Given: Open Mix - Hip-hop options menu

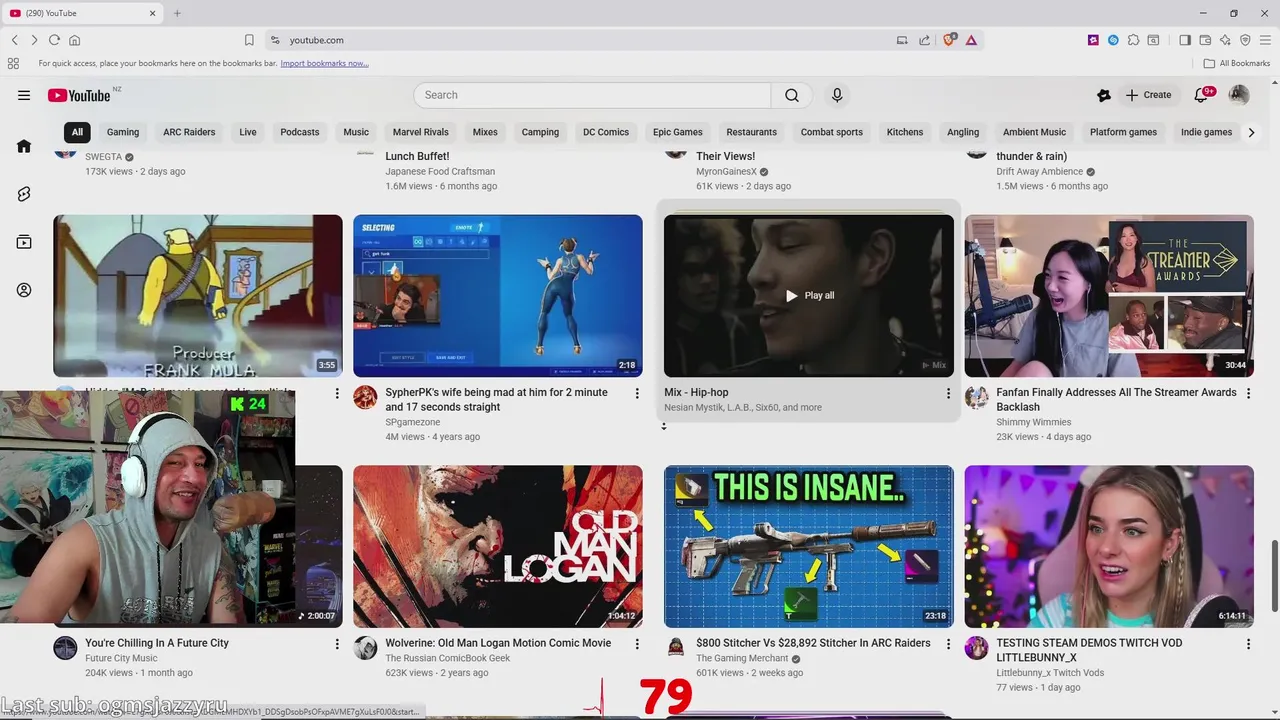Looking at the screenshot, I should (x=948, y=394).
